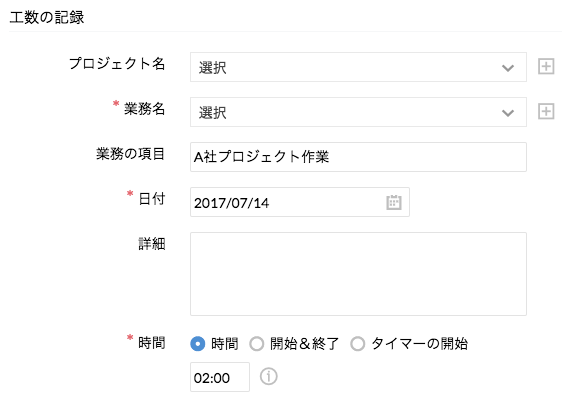Expand the プロジェクト名 chevron arrow
Viewport: 562px width, 402px height.
click(x=508, y=68)
